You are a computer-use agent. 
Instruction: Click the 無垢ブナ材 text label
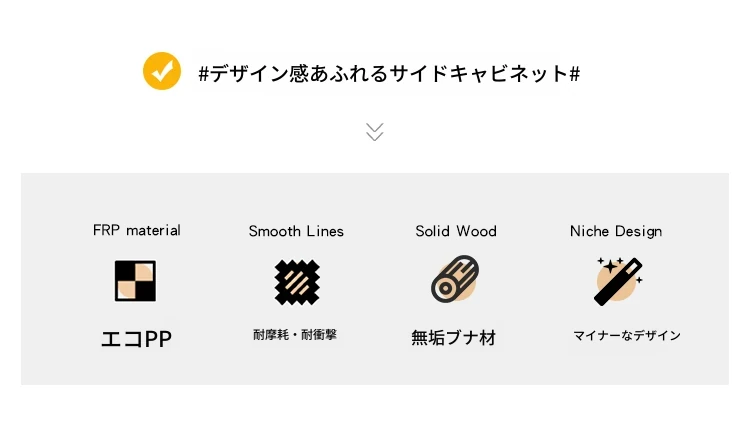tap(454, 338)
